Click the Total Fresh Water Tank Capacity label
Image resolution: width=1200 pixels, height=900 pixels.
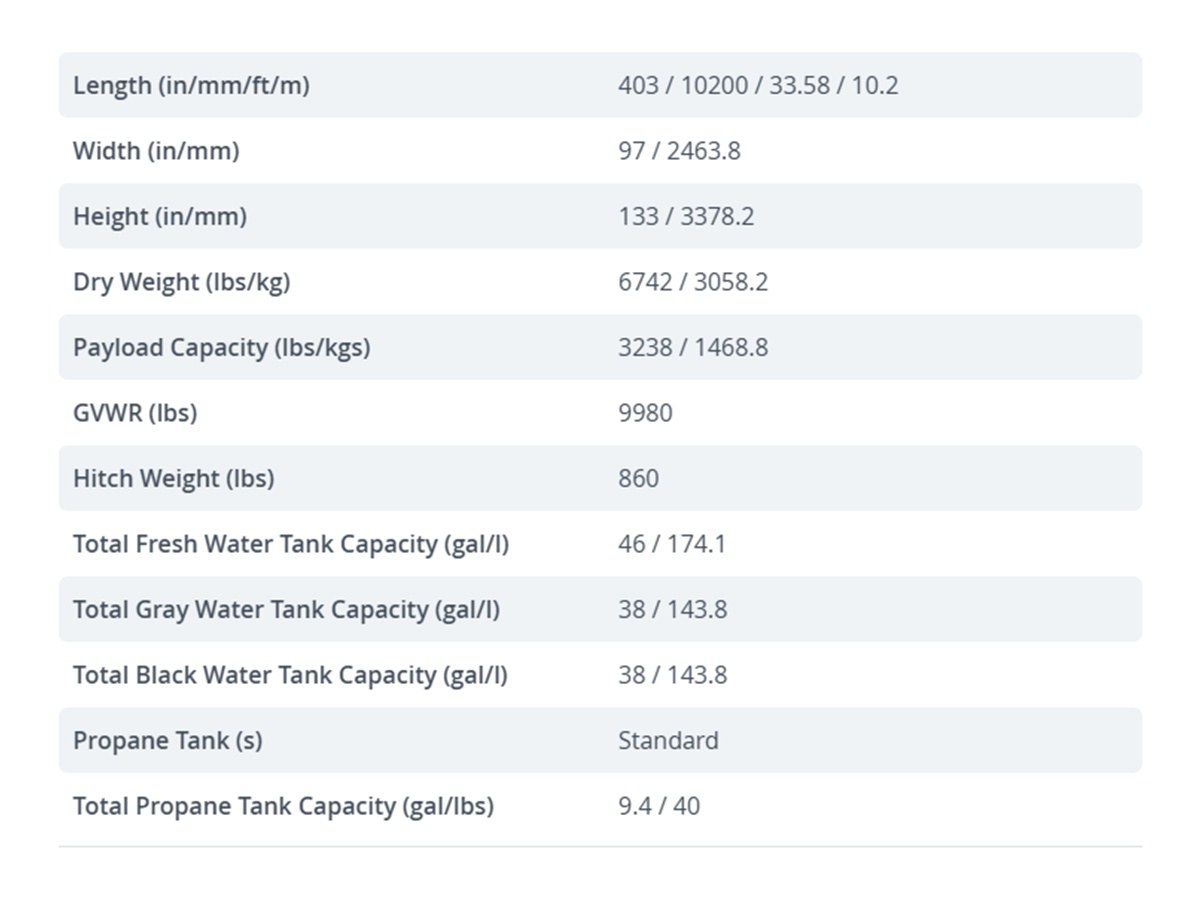point(291,544)
